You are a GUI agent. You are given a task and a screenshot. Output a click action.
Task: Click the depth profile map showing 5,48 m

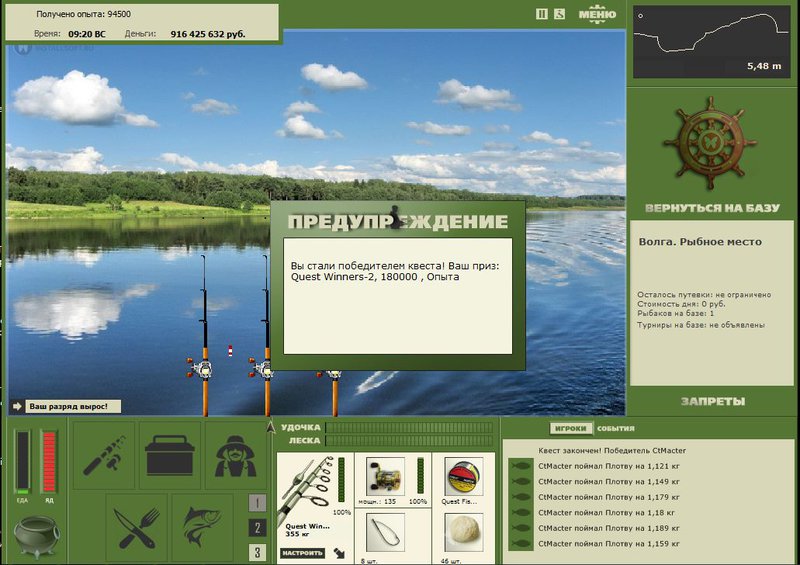click(711, 42)
